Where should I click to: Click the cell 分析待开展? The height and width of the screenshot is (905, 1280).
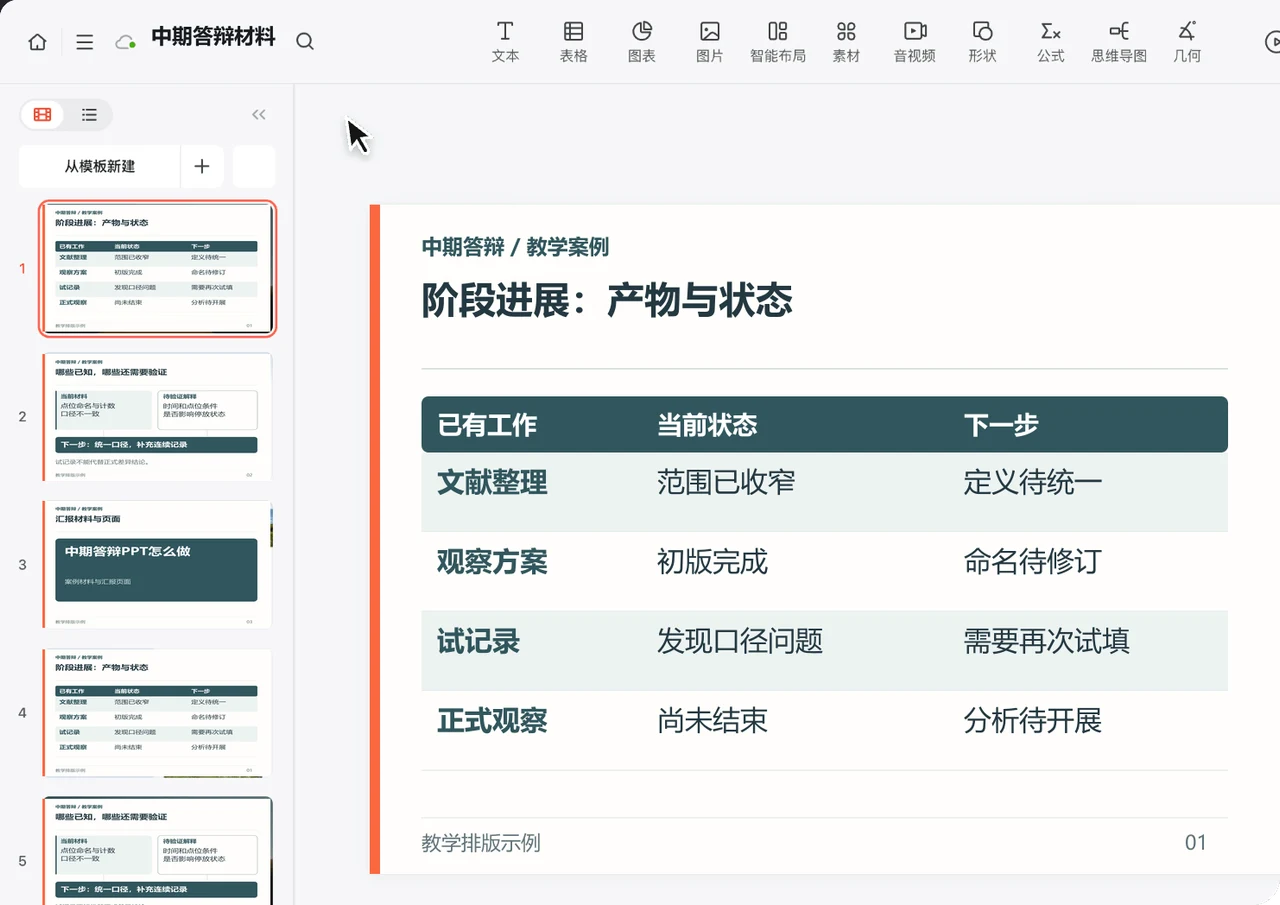coord(1033,720)
